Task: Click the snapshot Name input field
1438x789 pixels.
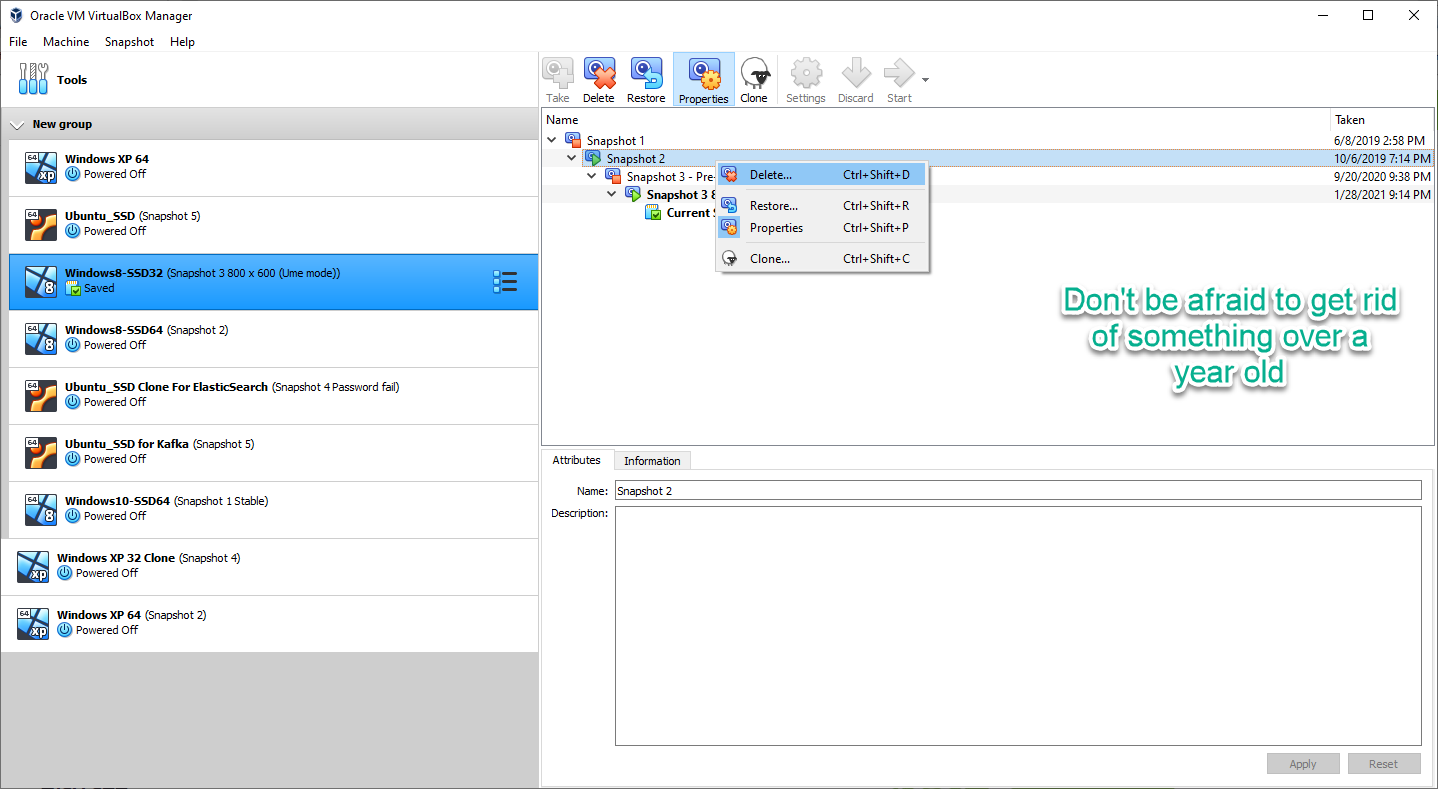Action: 1017,490
